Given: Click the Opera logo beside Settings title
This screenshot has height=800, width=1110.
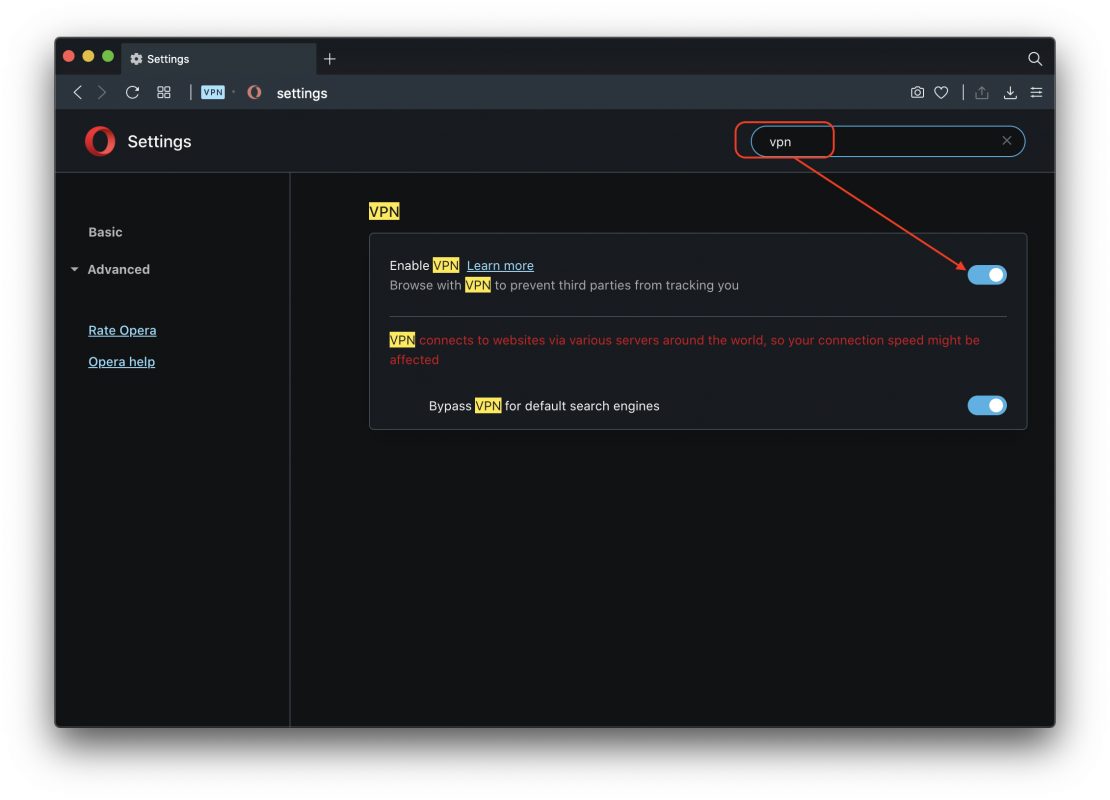Looking at the screenshot, I should pos(100,141).
